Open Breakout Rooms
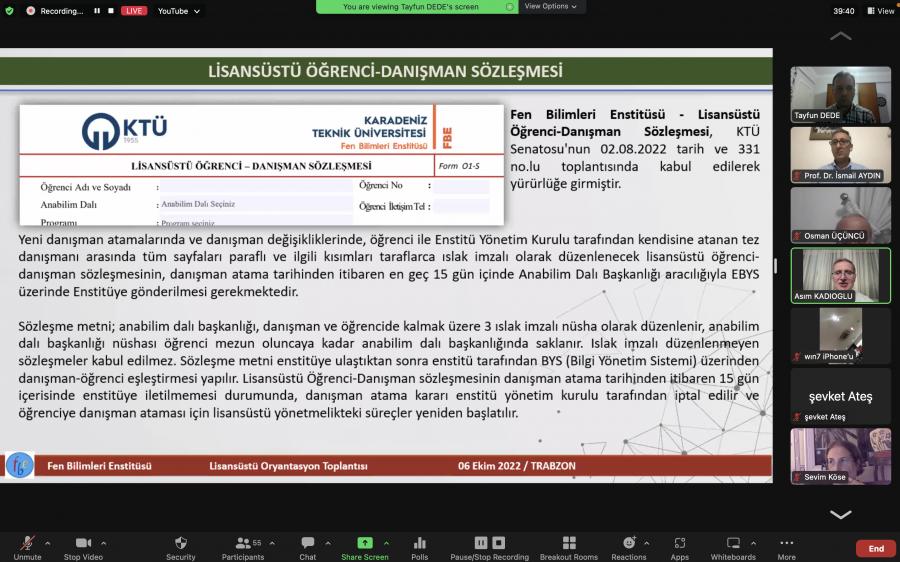 click(x=569, y=548)
